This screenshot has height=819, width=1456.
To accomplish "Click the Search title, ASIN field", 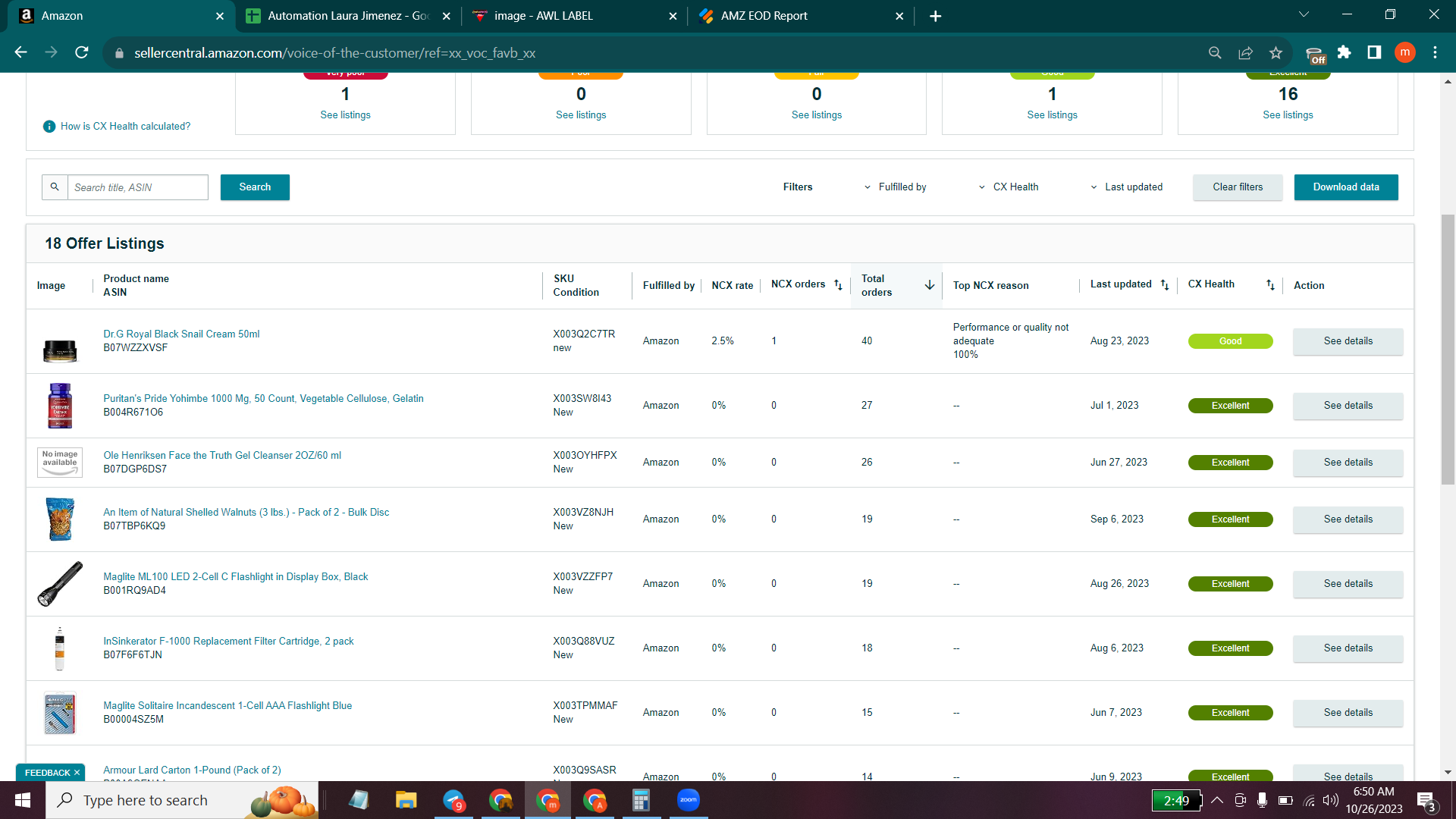I will point(138,187).
